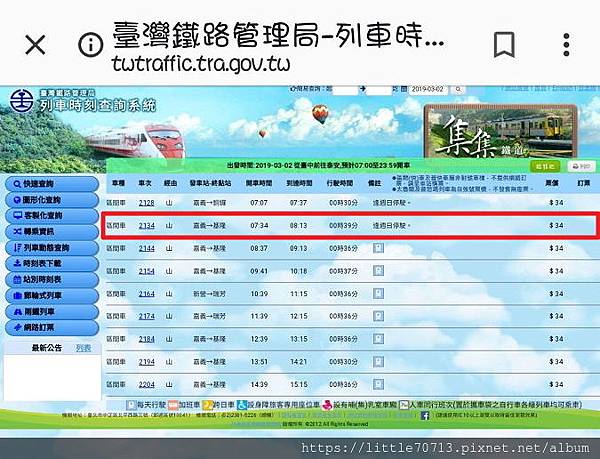Click daily-service note icon for train 2194

[378, 362]
